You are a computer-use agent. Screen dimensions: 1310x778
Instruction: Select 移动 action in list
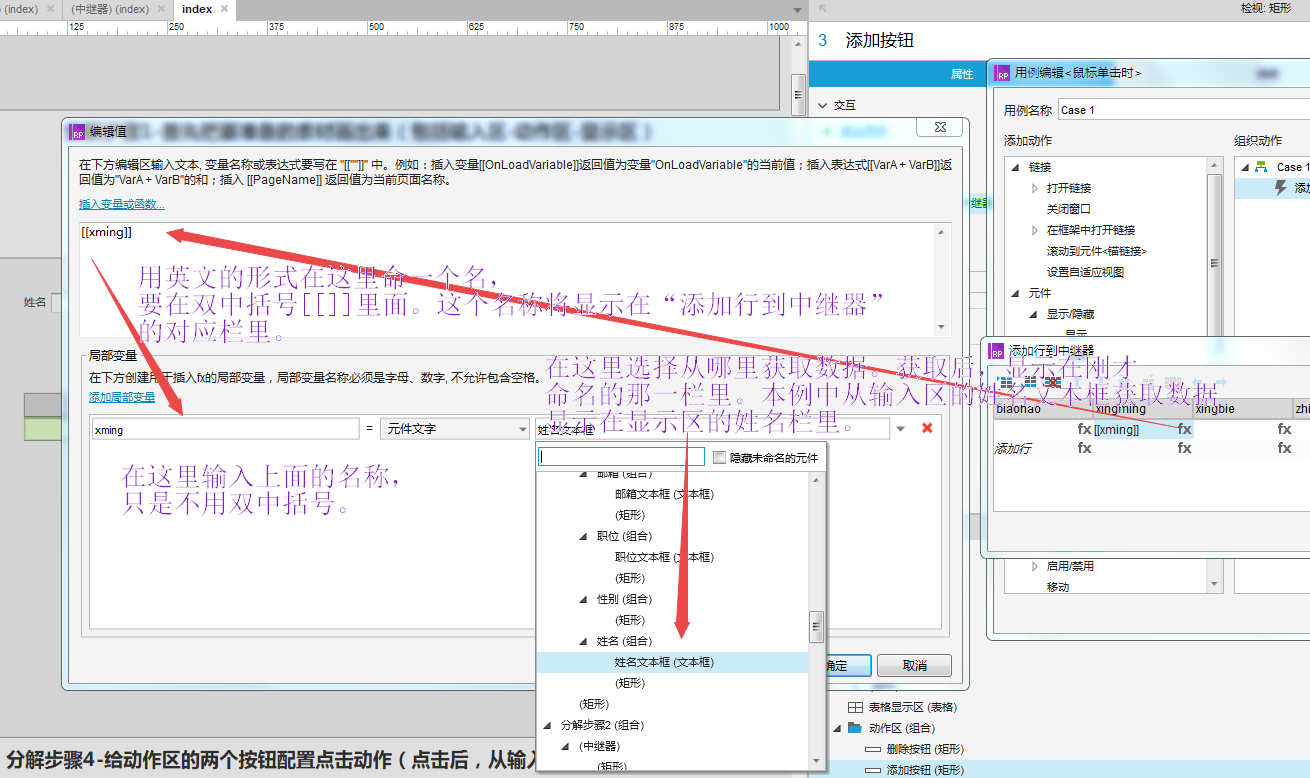tap(1057, 587)
